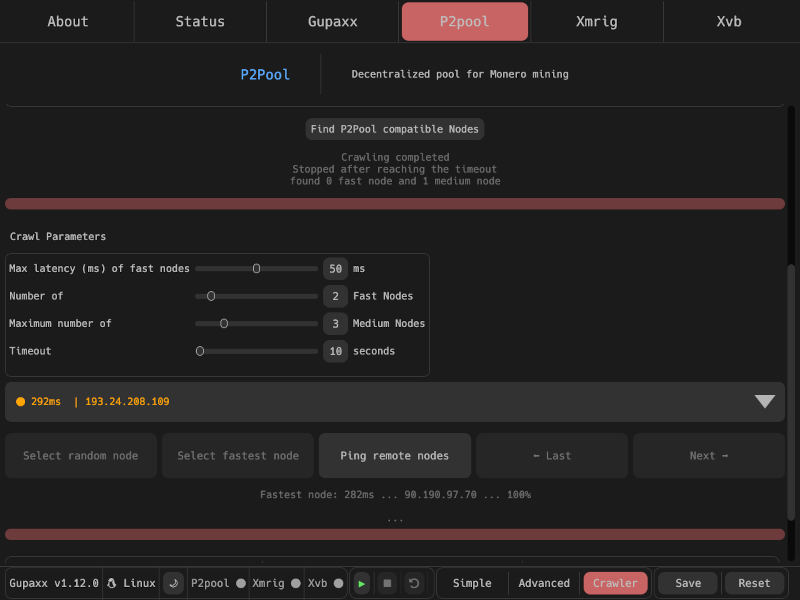800x600 pixels.
Task: Click the restart process circular arrow icon
Action: [413, 583]
